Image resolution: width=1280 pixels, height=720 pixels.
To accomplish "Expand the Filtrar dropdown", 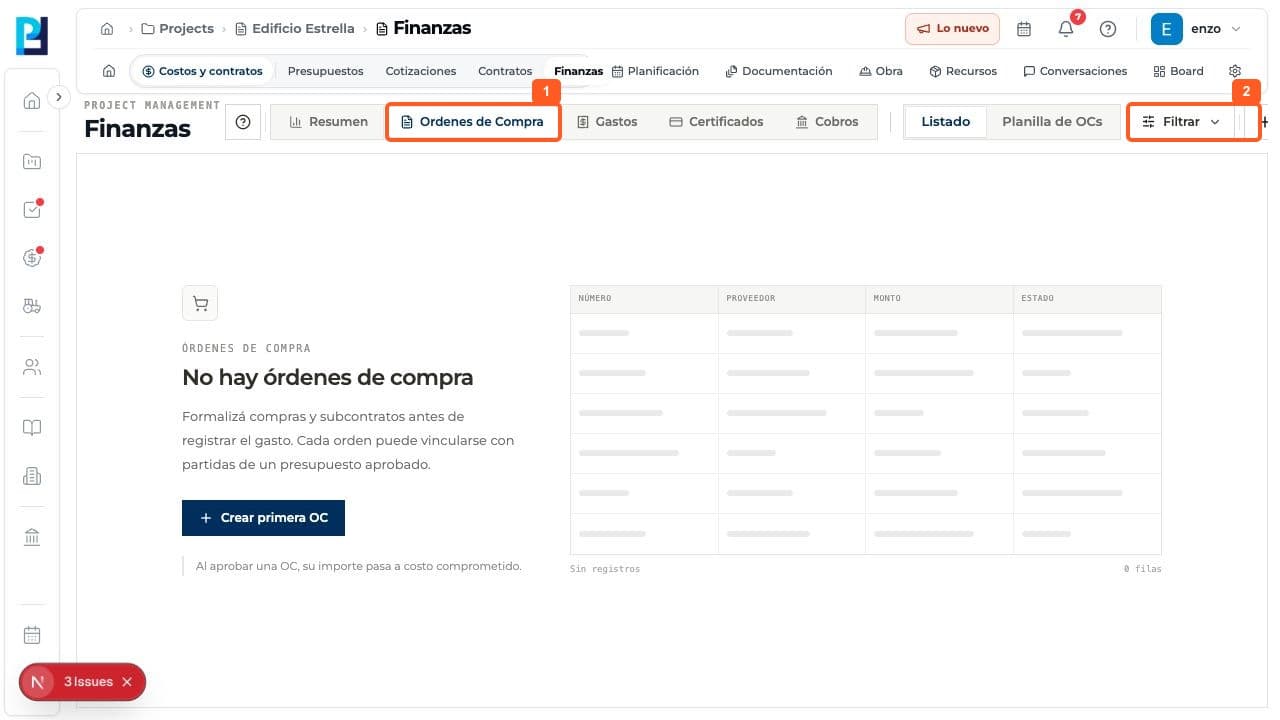I will [x=1181, y=122].
